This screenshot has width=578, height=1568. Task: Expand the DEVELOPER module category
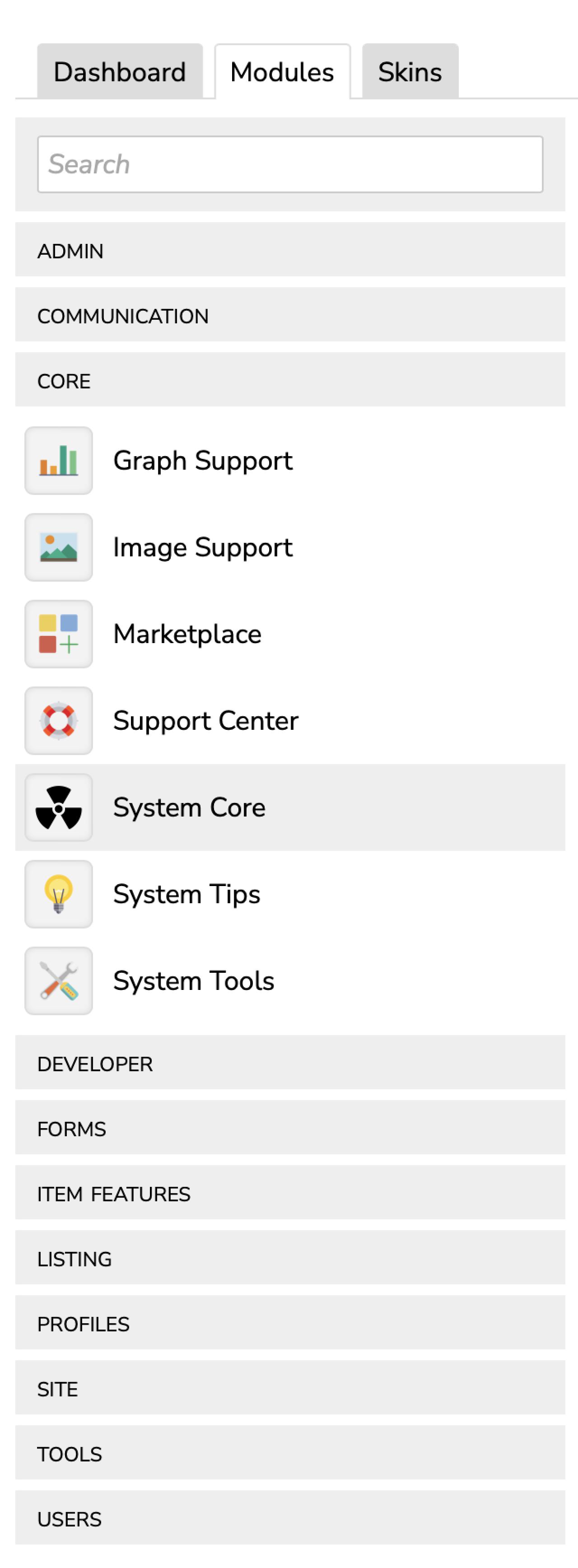coord(289,1064)
